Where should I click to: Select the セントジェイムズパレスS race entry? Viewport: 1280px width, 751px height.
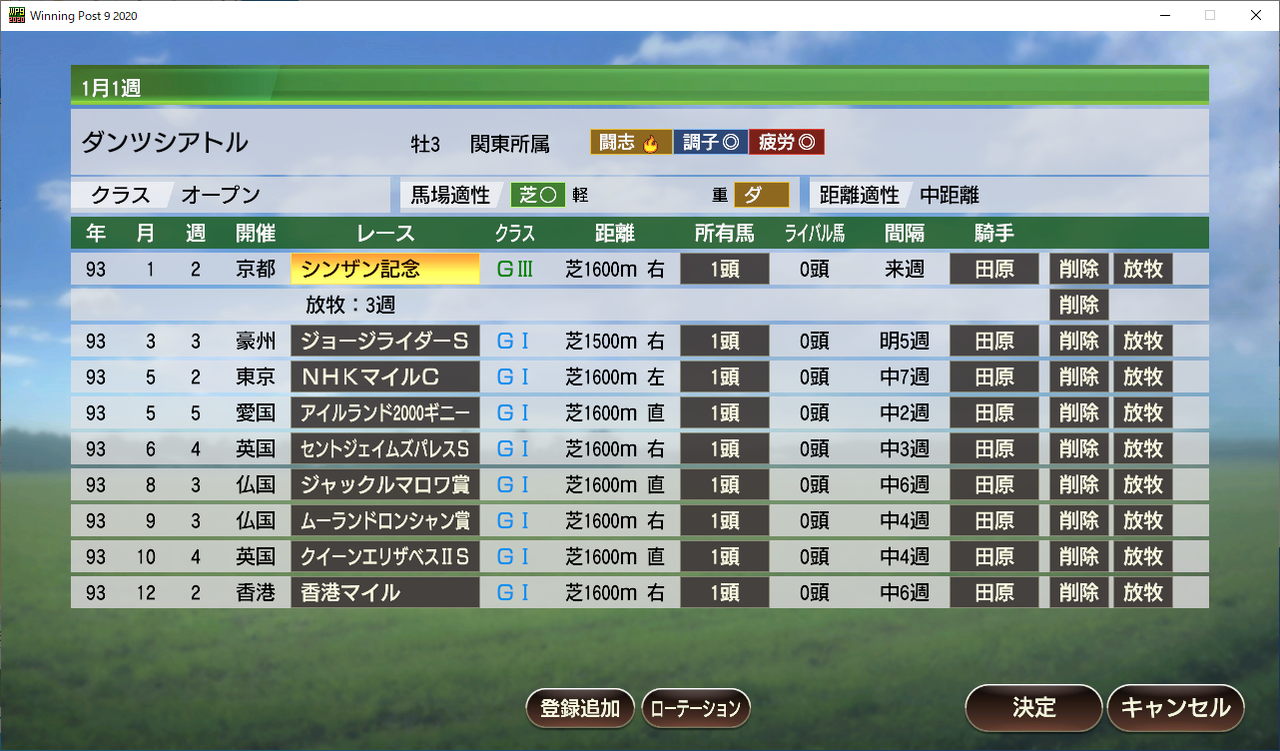tap(385, 449)
